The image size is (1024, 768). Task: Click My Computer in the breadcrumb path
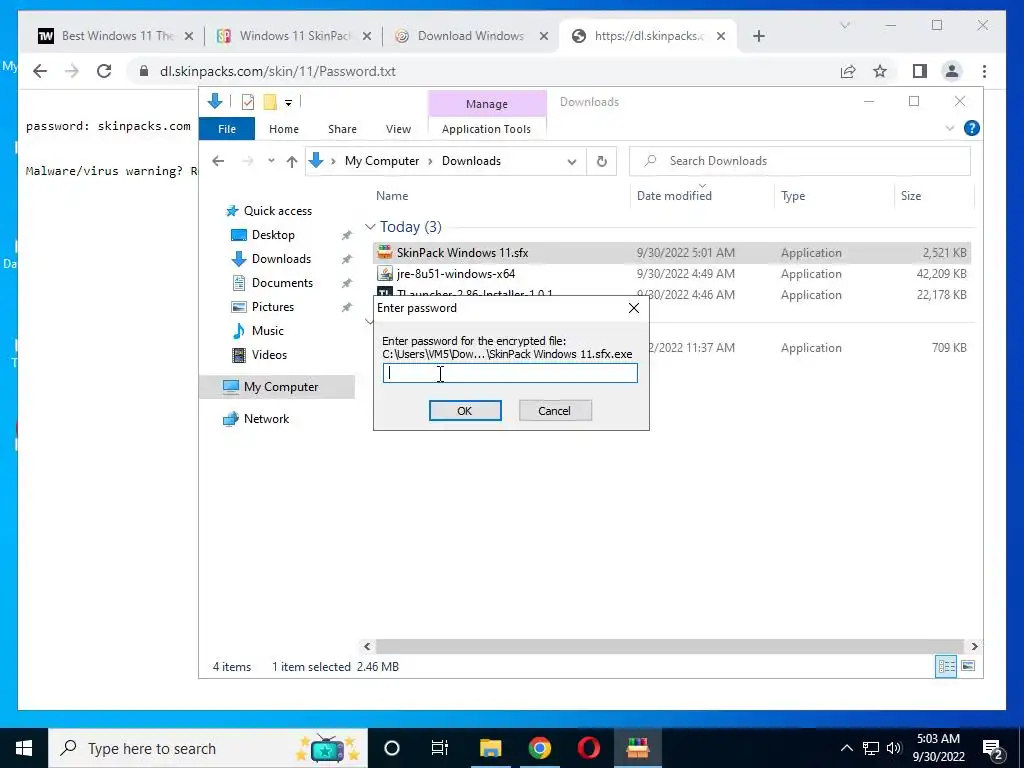(x=382, y=161)
